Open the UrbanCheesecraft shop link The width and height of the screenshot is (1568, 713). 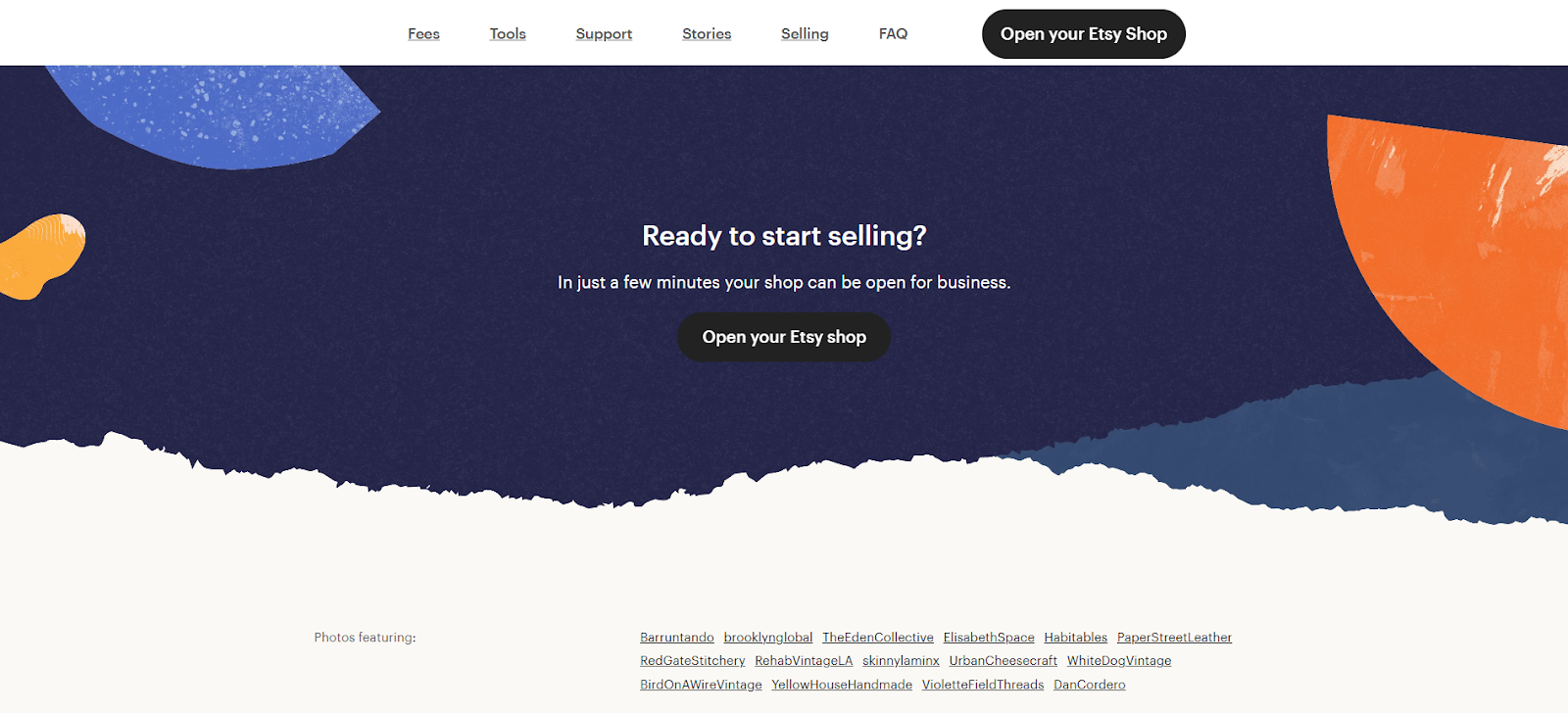point(1004,661)
